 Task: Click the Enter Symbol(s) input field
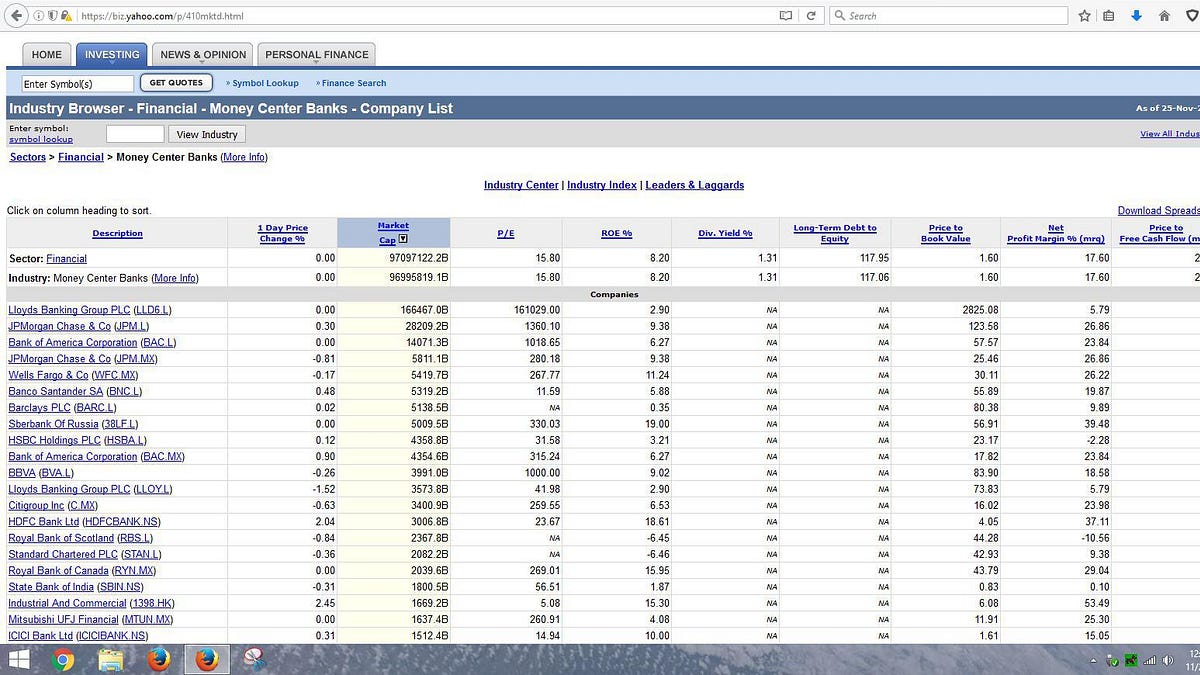click(x=77, y=84)
